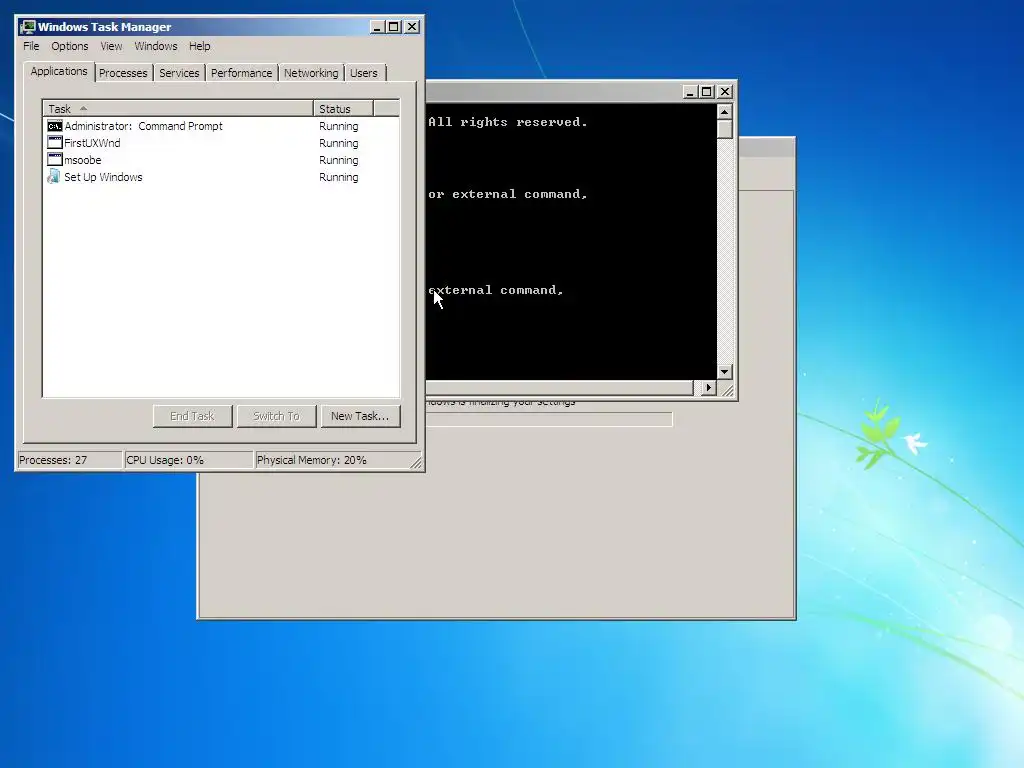Click Command Prompt scroll down arrow
Image resolution: width=1024 pixels, height=768 pixels.
click(x=724, y=372)
